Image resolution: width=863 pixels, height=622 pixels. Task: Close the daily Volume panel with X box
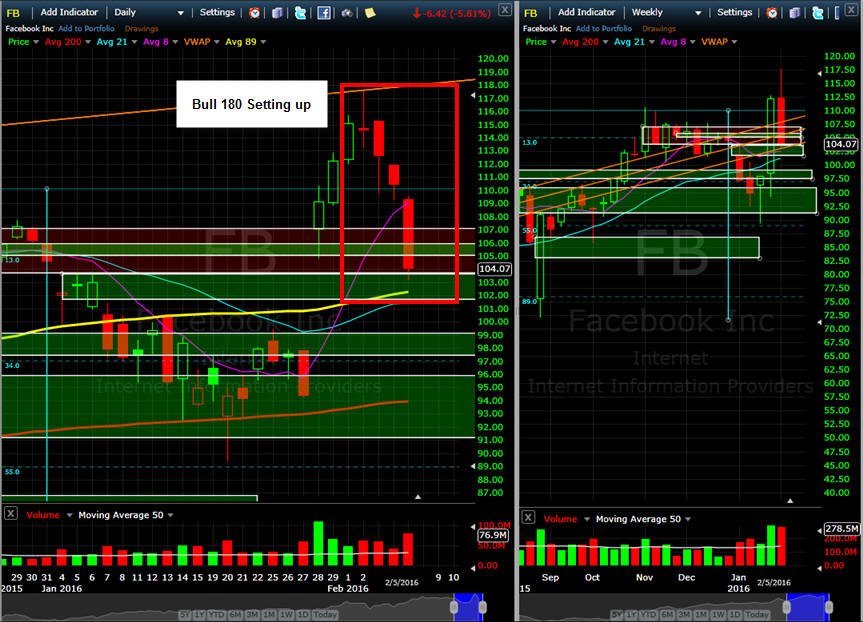coord(10,514)
